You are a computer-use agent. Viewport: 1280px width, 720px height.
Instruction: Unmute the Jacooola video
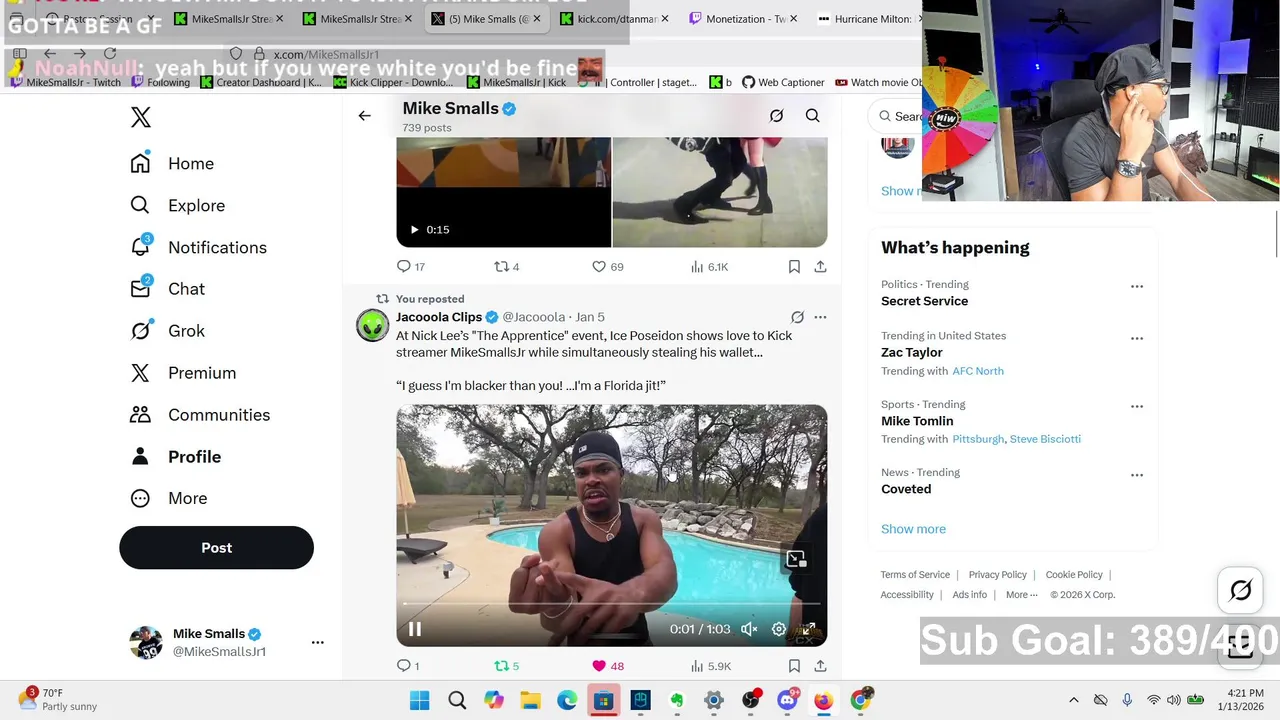[749, 629]
